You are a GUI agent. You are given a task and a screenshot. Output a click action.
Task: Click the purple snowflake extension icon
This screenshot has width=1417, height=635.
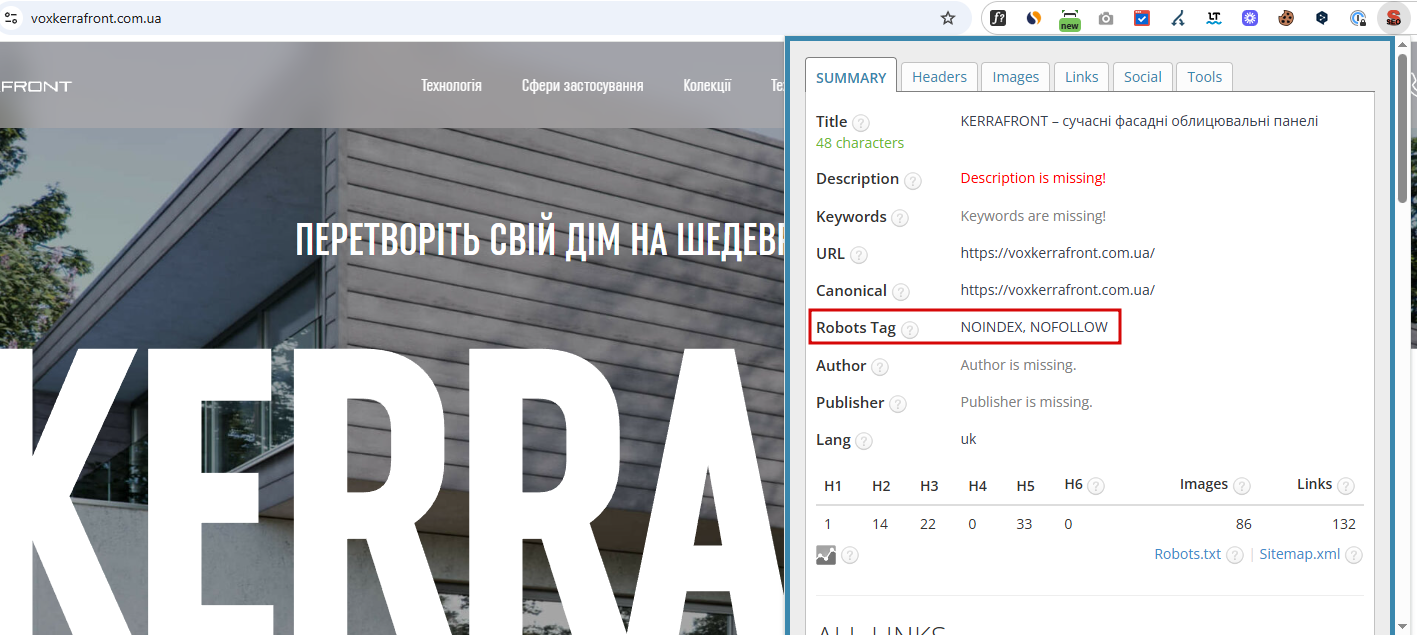coord(1250,18)
